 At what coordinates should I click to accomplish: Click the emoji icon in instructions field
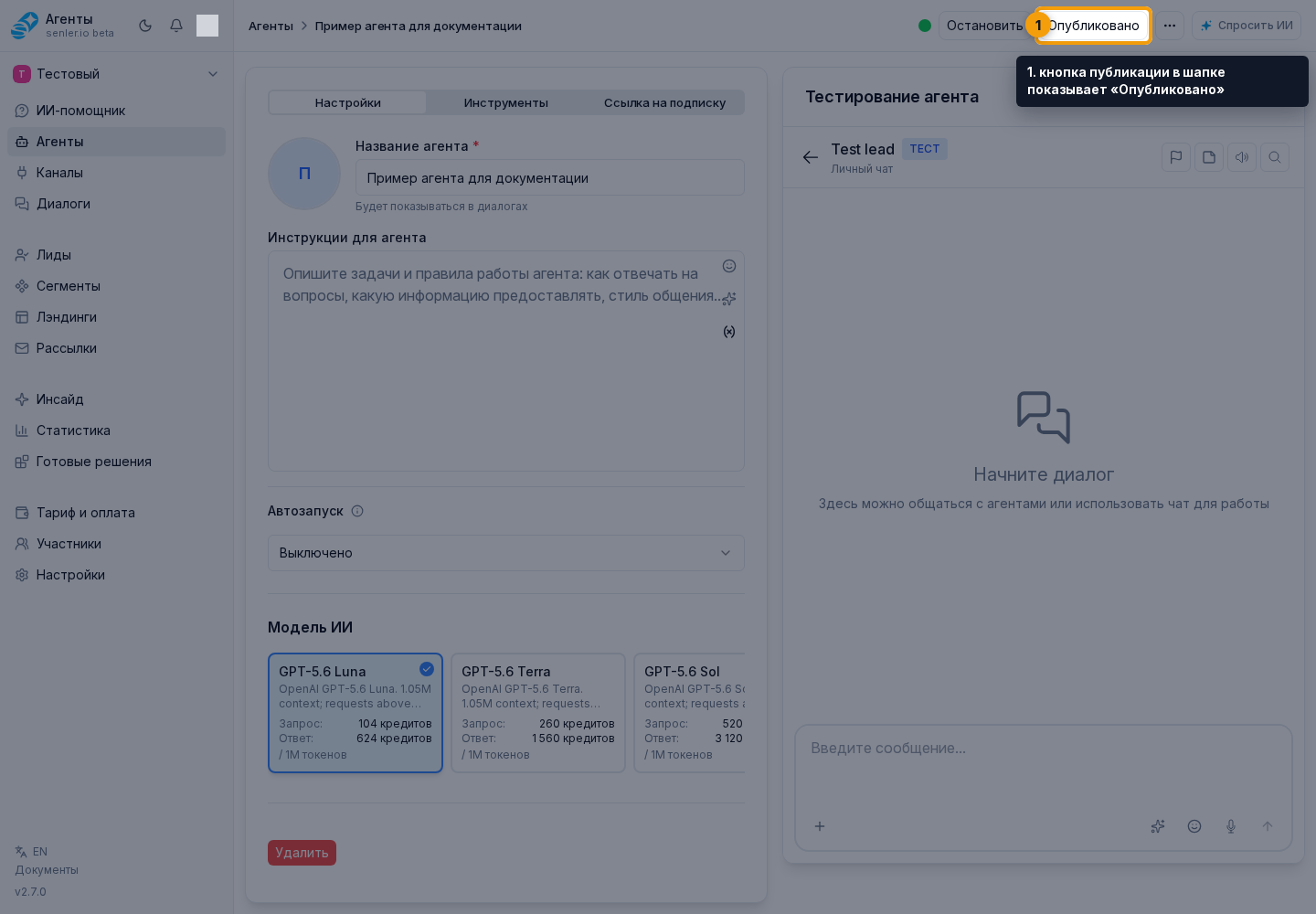[729, 266]
